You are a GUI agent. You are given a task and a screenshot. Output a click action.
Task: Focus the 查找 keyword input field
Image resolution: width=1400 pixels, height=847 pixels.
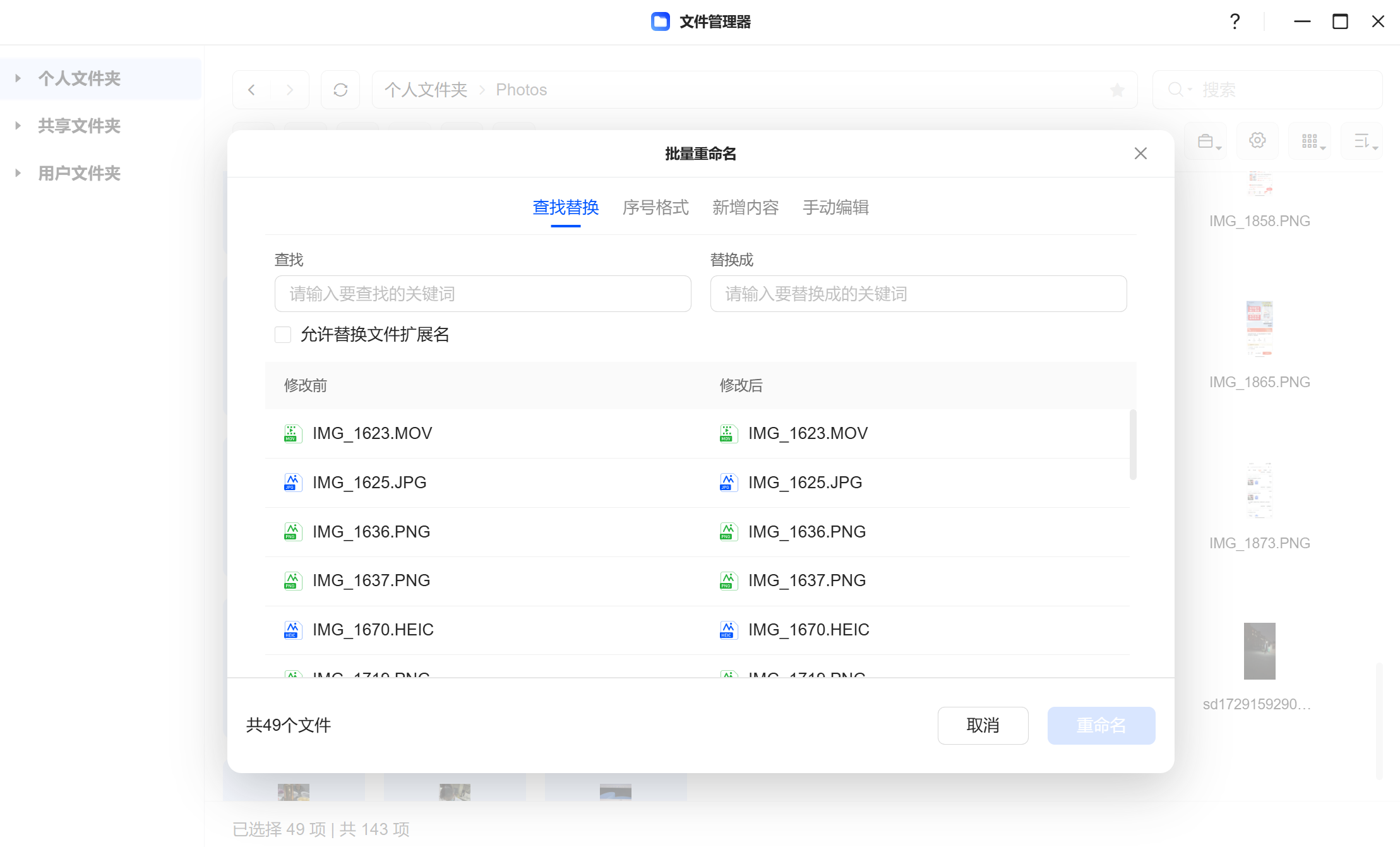[482, 294]
